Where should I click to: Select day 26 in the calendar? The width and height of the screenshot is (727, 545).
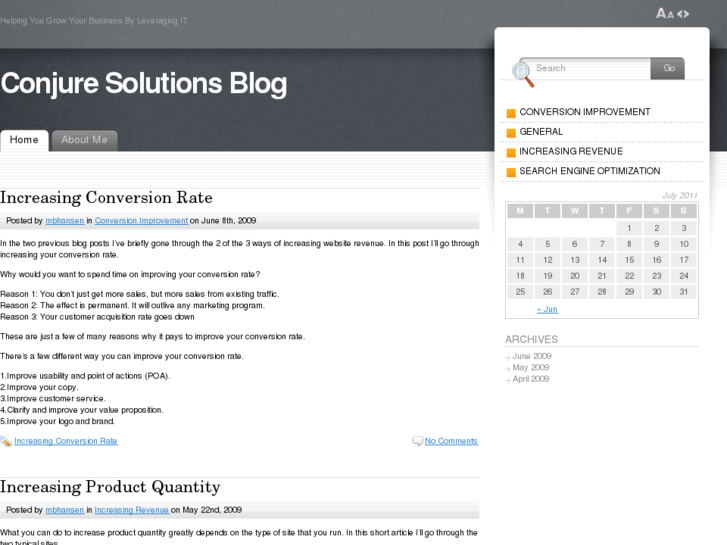pyautogui.click(x=548, y=292)
